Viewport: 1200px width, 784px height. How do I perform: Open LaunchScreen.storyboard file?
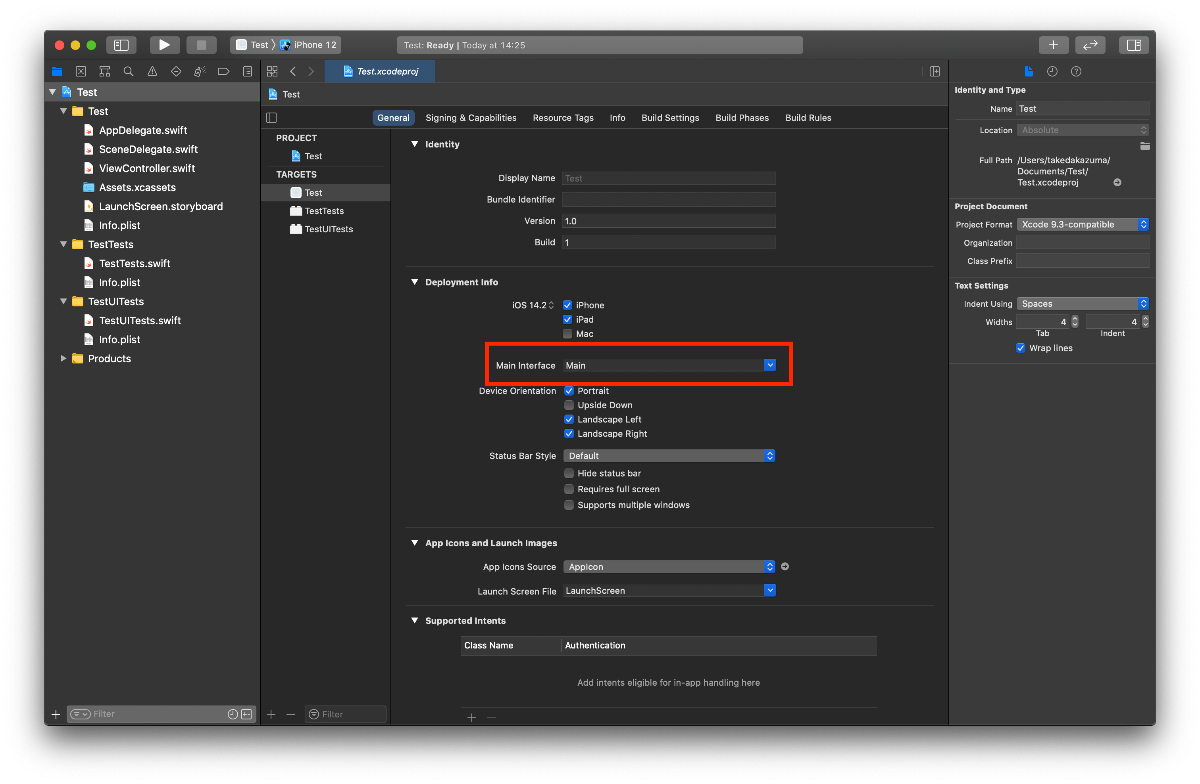(161, 206)
